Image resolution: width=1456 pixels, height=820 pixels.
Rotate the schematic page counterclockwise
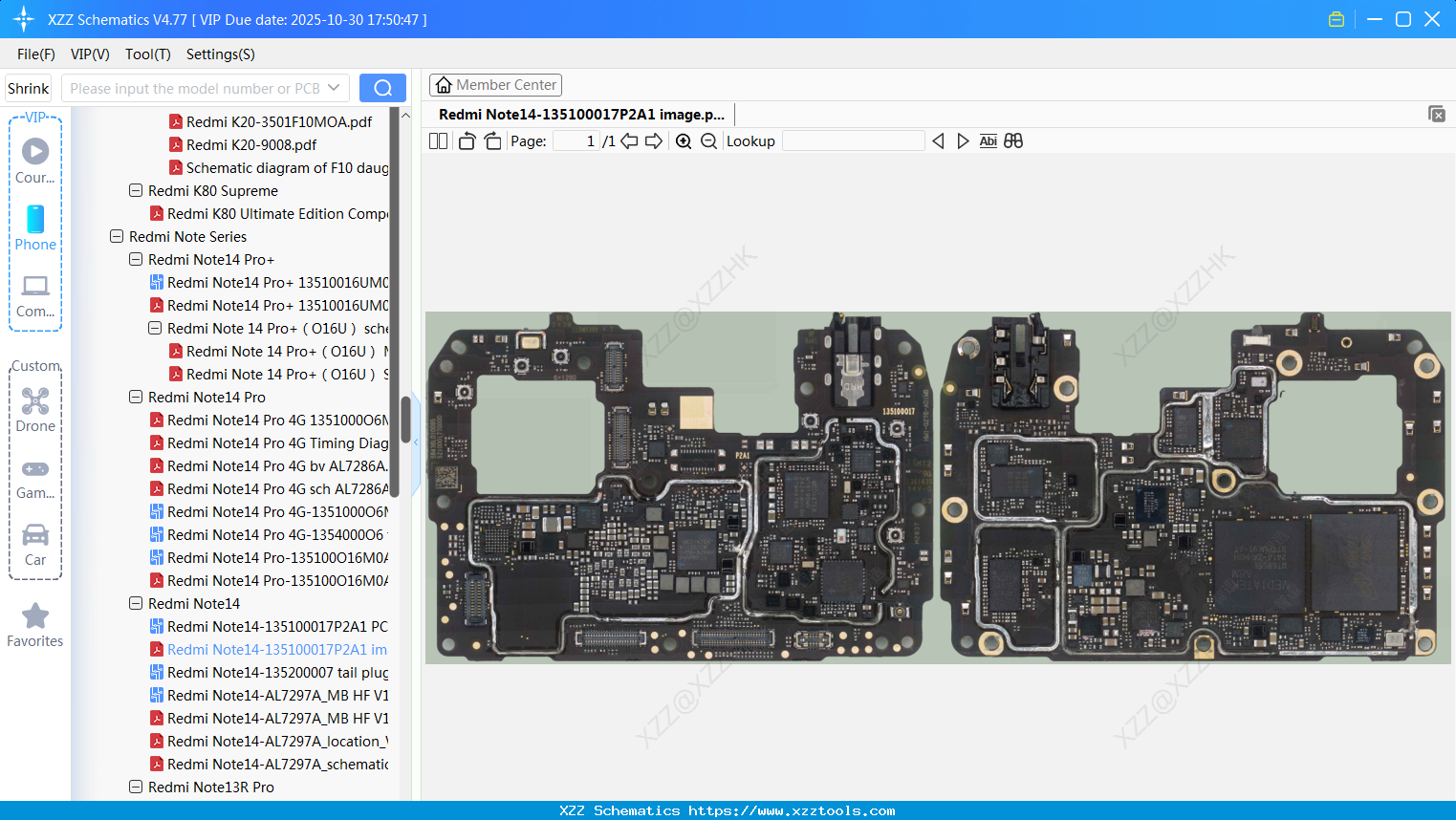click(x=467, y=140)
